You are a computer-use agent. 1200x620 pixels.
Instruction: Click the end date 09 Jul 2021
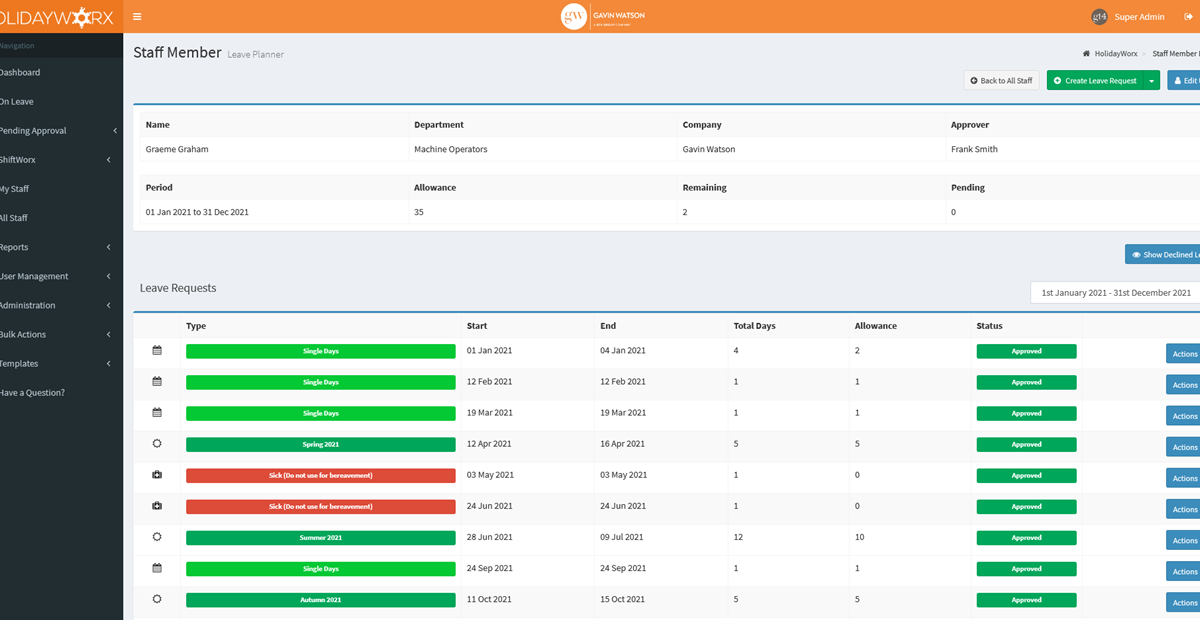tap(622, 537)
